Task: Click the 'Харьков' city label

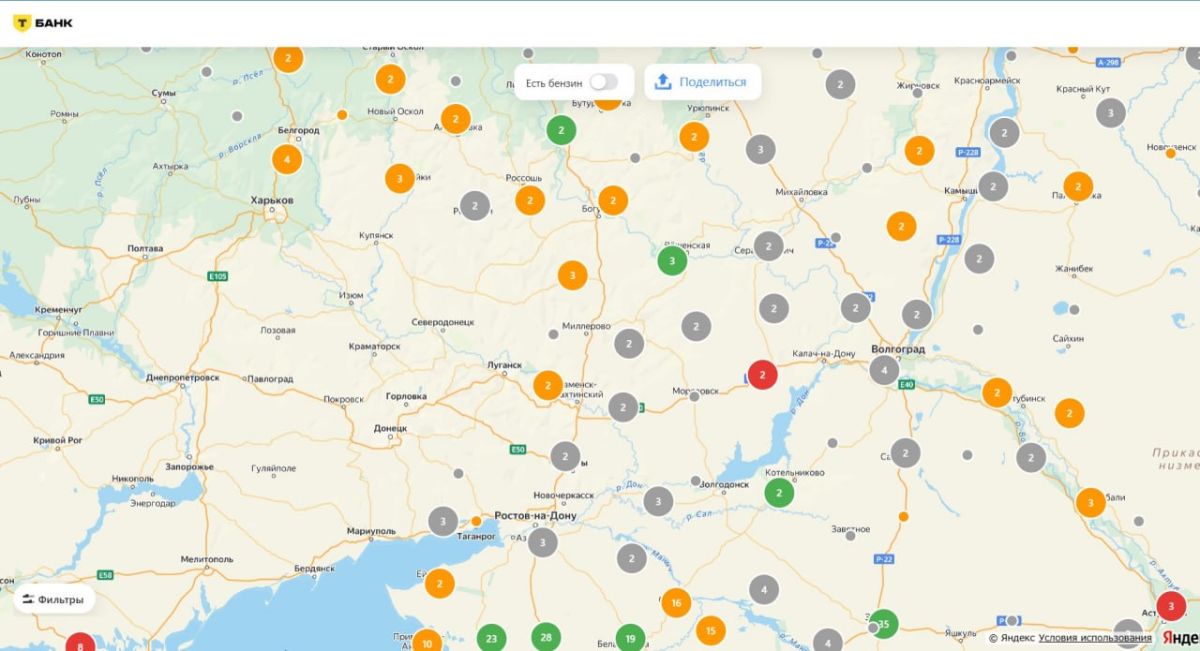Action: point(272,200)
